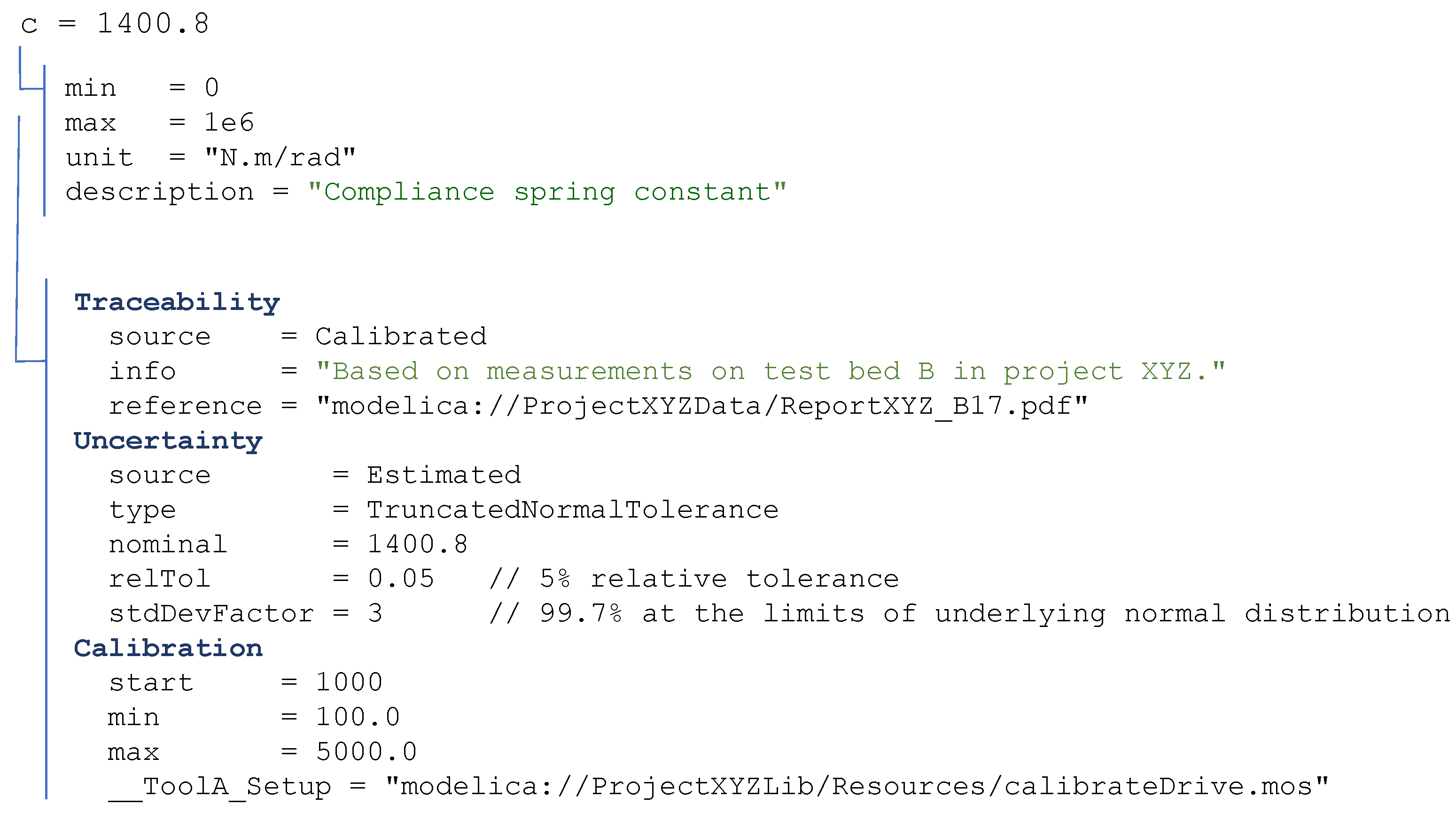Click the Uncertainty section heading
This screenshot has width=1456, height=820.
[168, 440]
